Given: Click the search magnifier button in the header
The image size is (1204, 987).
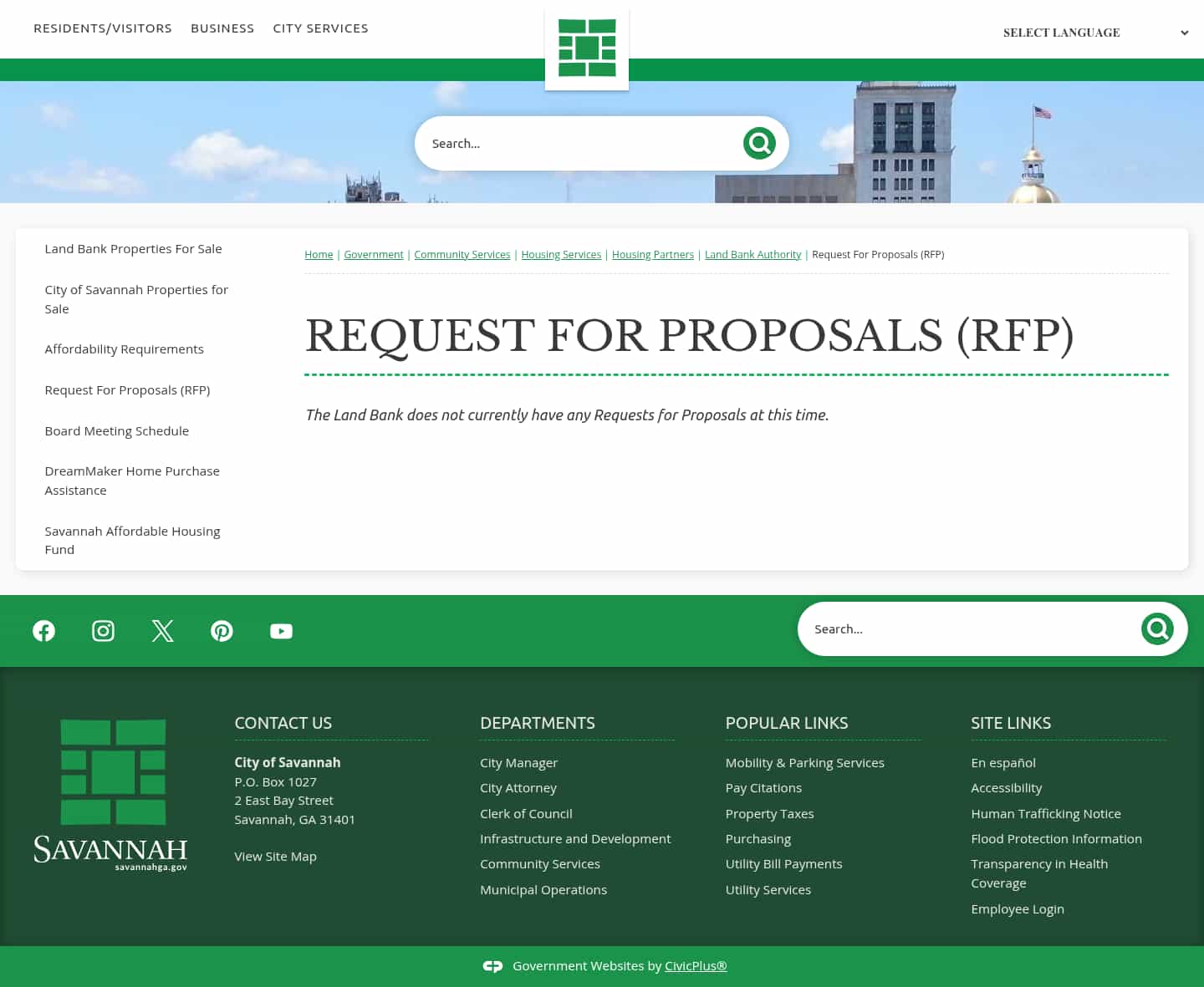Looking at the screenshot, I should 759,143.
